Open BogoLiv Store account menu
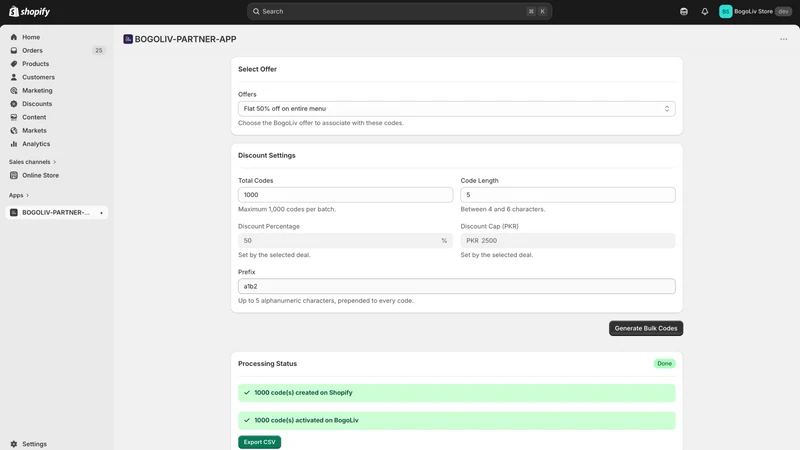 [x=754, y=11]
